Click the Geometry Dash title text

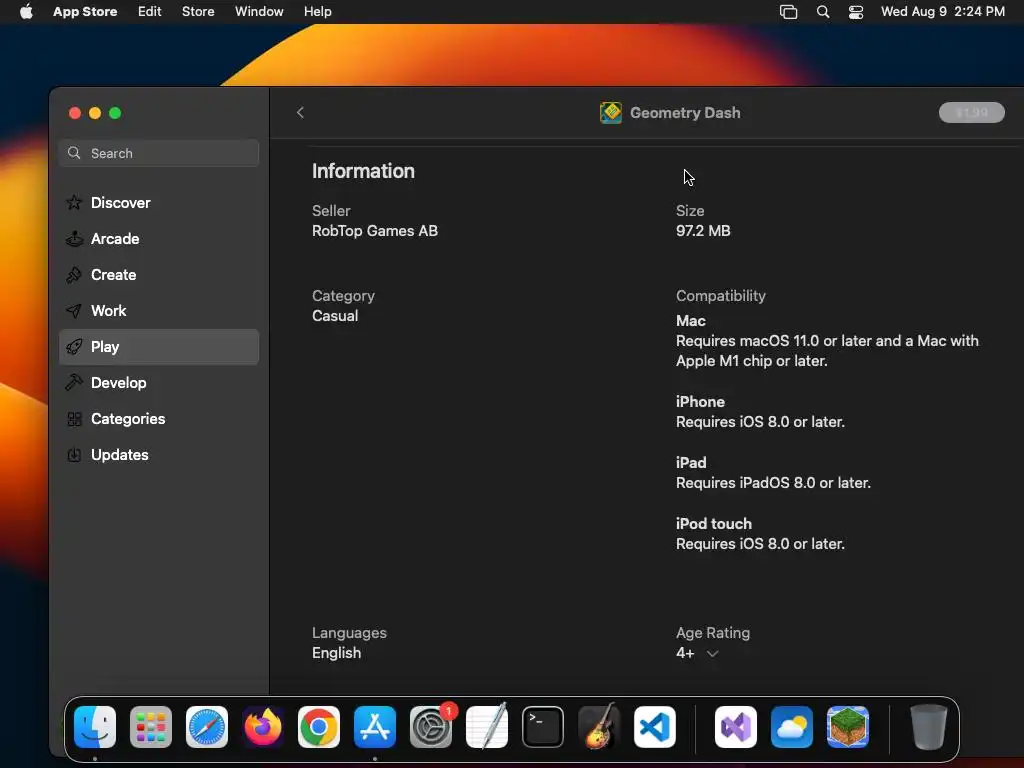pos(685,112)
